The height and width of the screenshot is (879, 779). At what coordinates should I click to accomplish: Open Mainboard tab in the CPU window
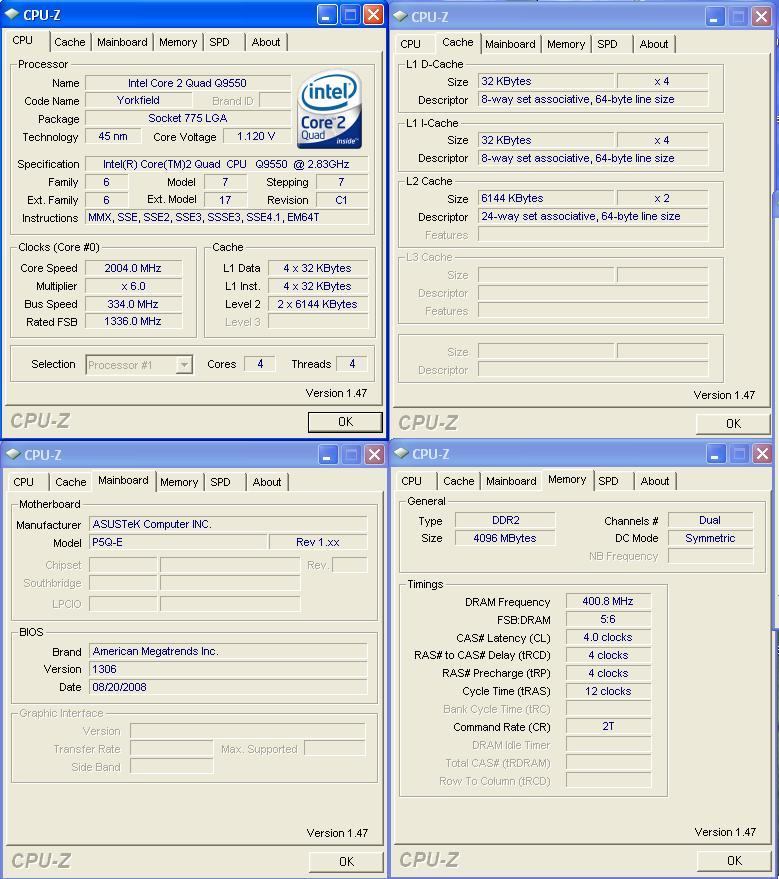tap(122, 42)
